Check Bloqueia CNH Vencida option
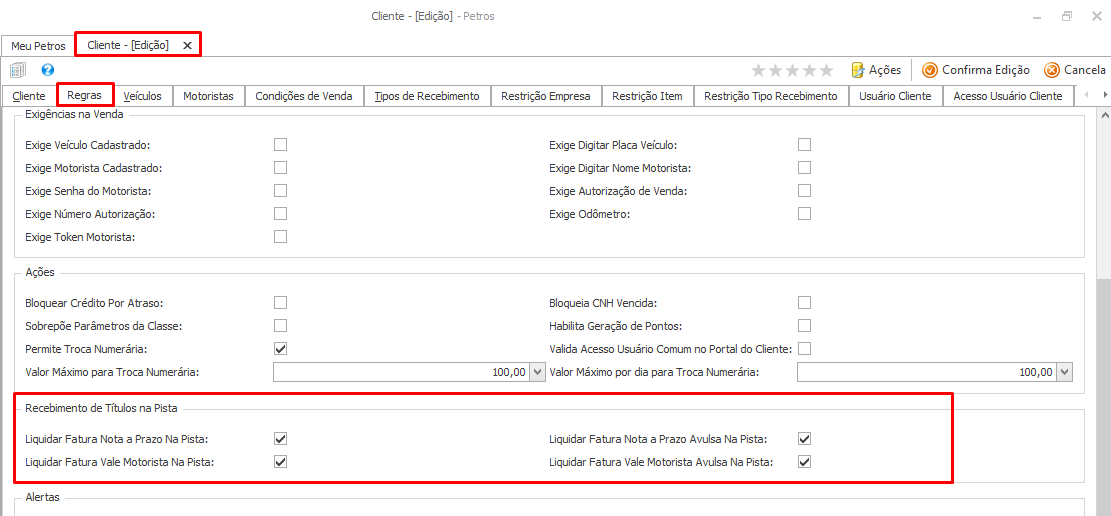 point(804,303)
